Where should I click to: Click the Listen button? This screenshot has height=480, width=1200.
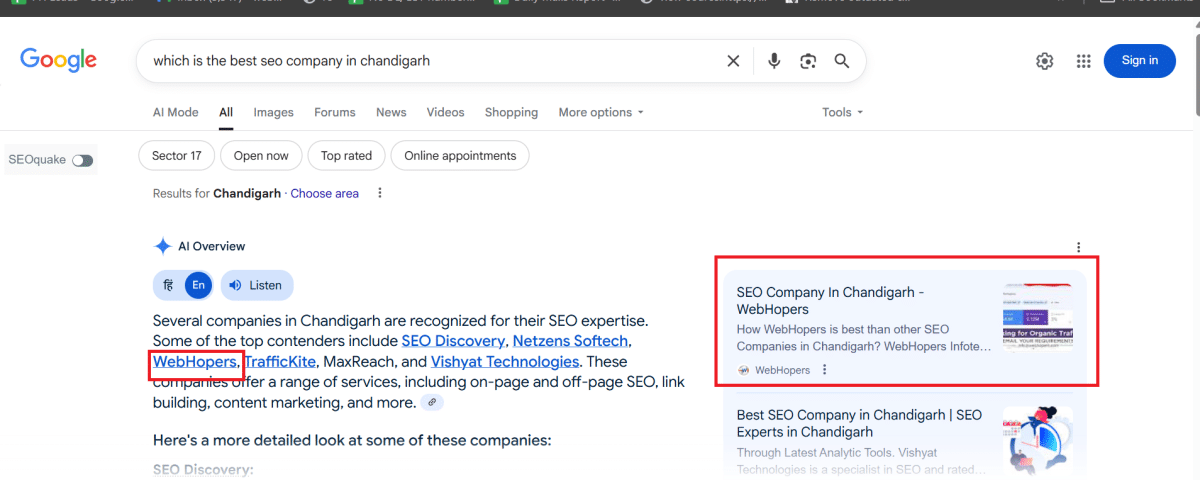click(257, 285)
